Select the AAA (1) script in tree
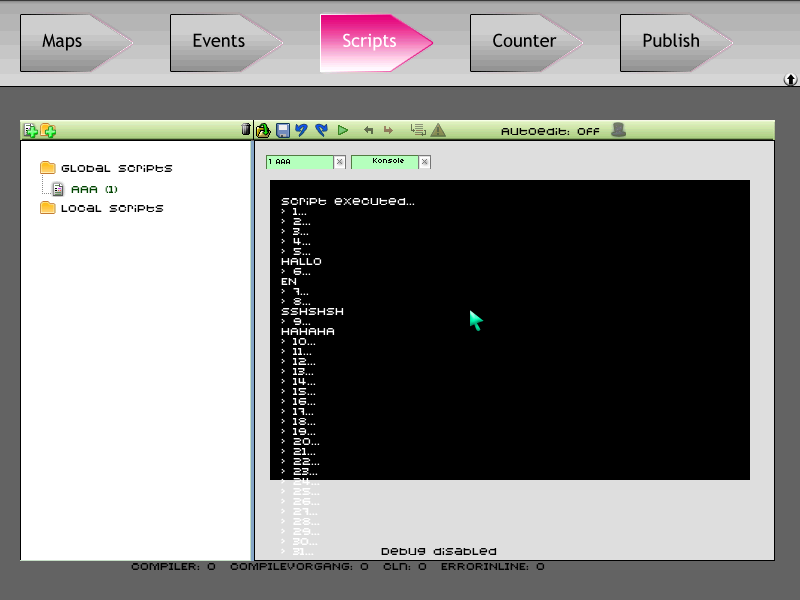This screenshot has width=800, height=600. point(94,189)
